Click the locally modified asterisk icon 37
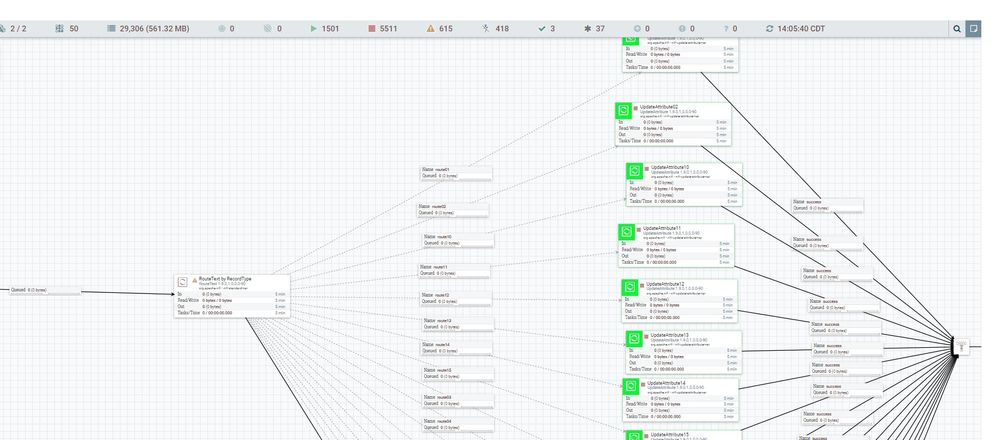This screenshot has height=440, width=998. point(587,29)
